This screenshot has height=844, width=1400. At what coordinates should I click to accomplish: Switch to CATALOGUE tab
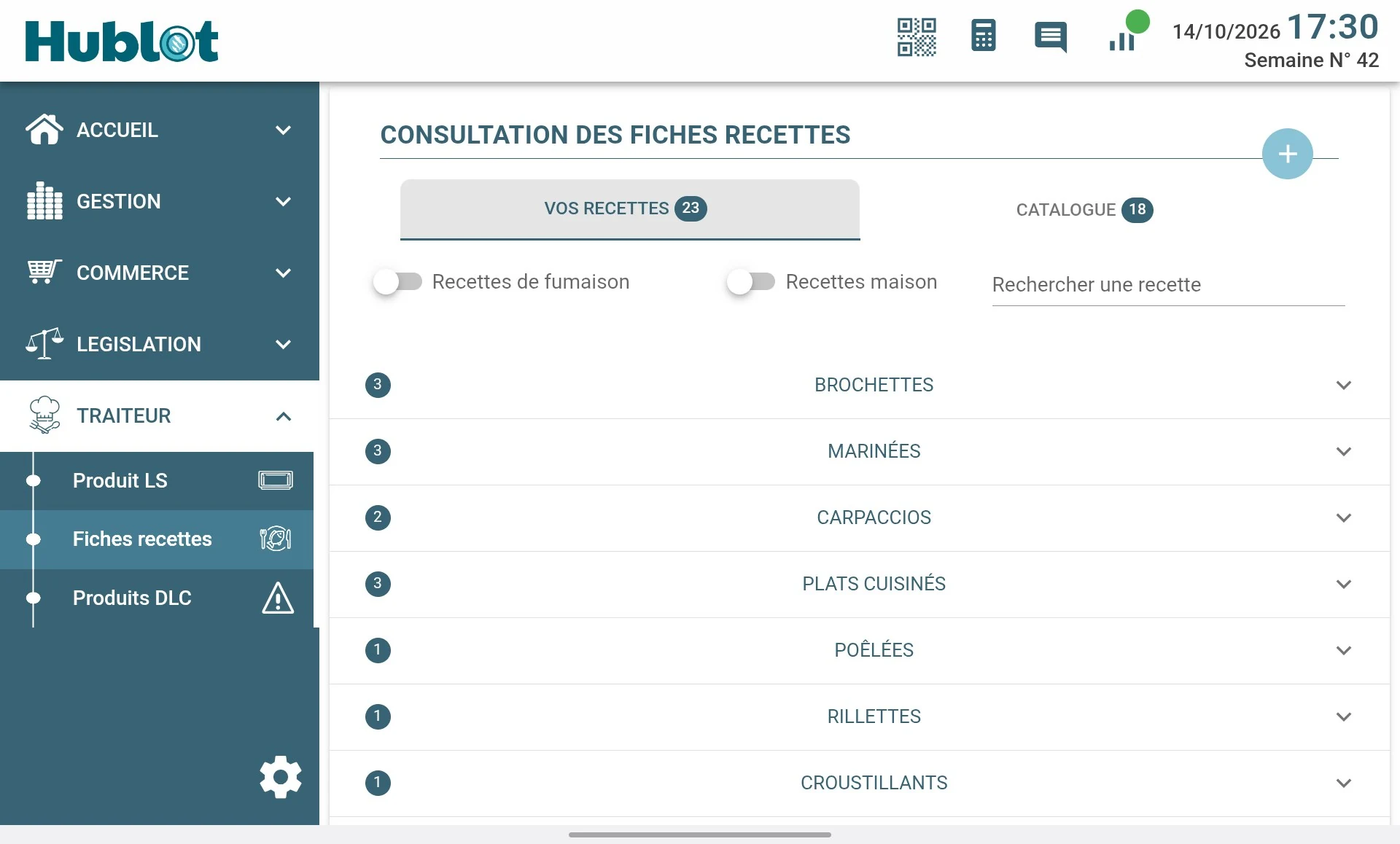[1084, 210]
